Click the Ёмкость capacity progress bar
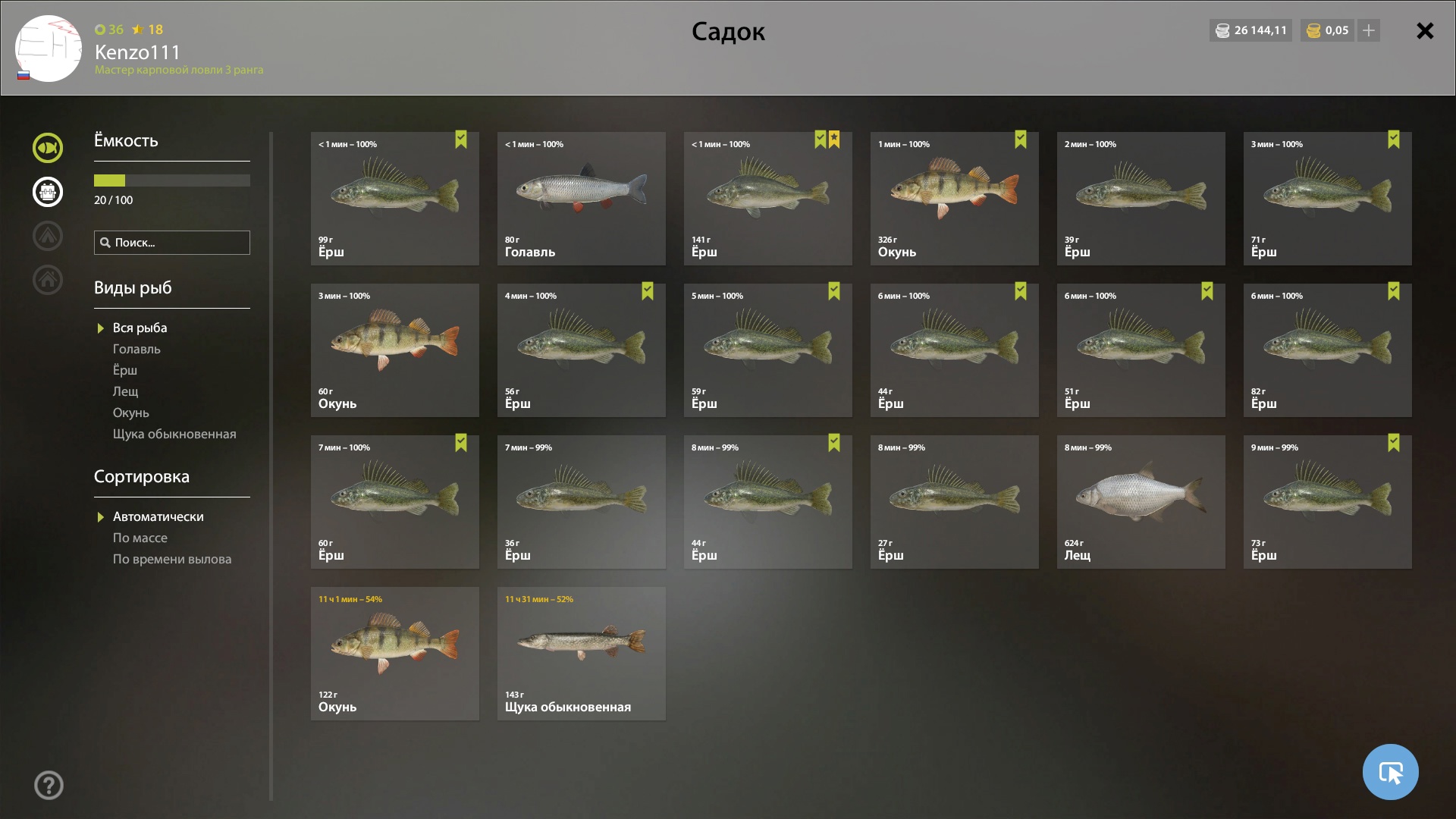Screen dimensions: 1456x819 (172, 180)
